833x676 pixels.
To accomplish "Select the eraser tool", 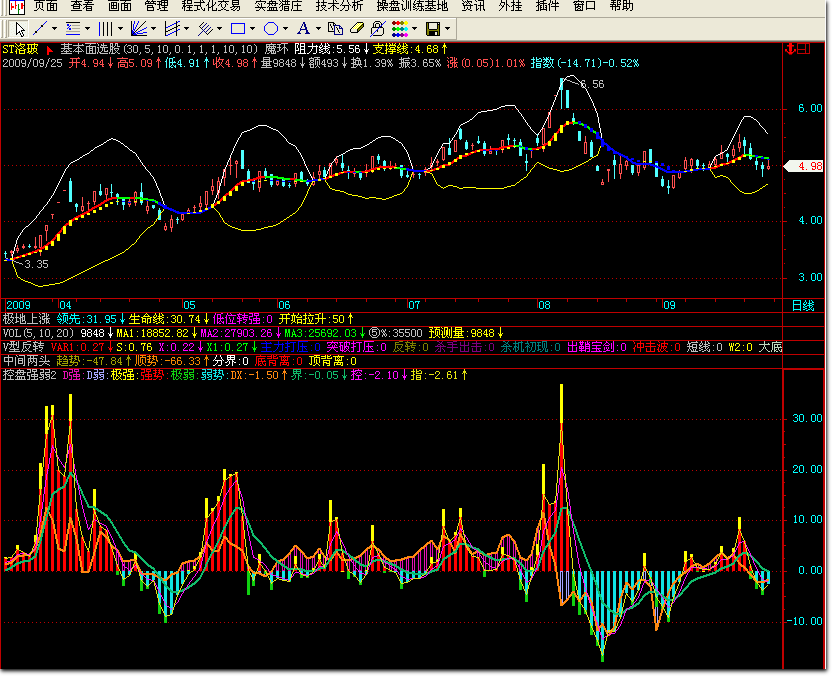I will (x=357, y=29).
